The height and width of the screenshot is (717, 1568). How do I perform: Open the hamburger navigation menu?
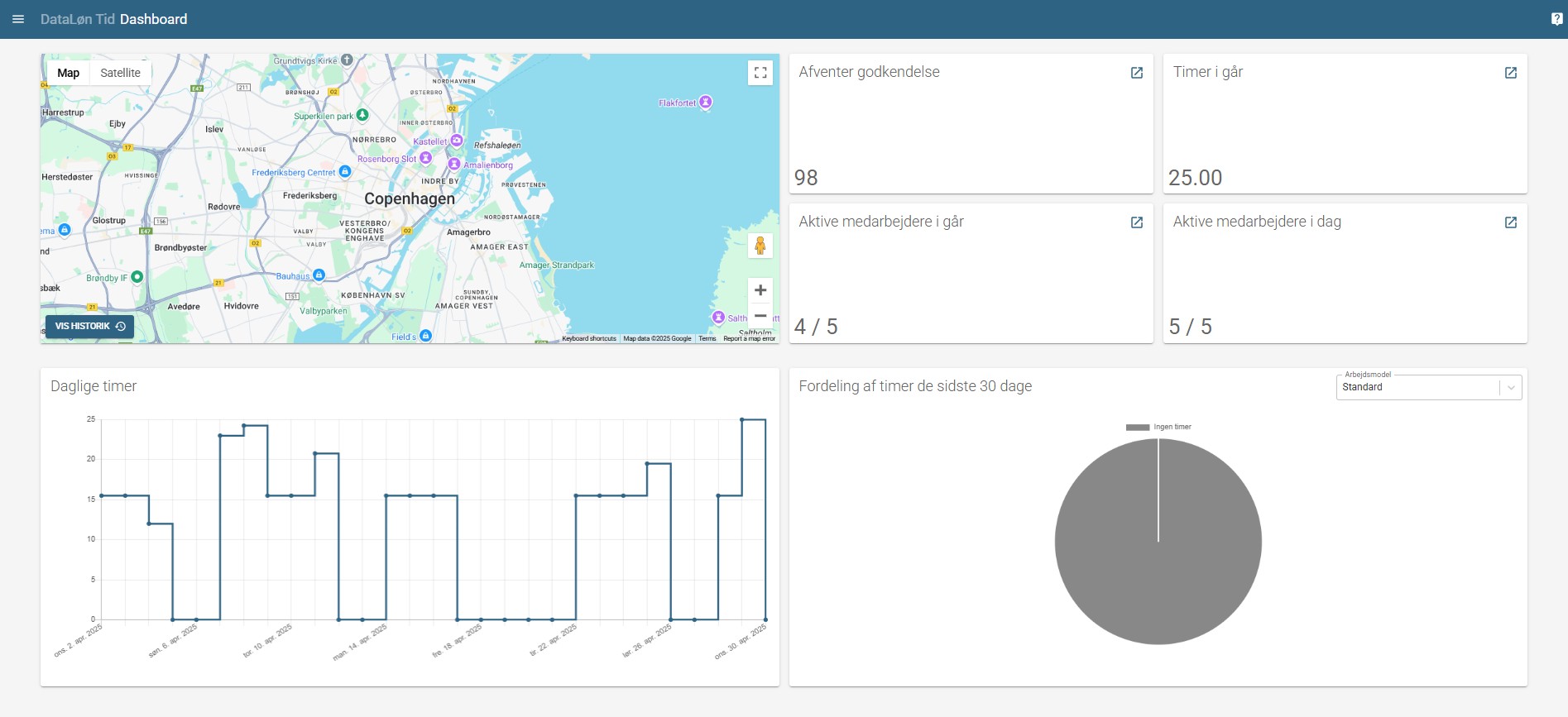pos(18,19)
